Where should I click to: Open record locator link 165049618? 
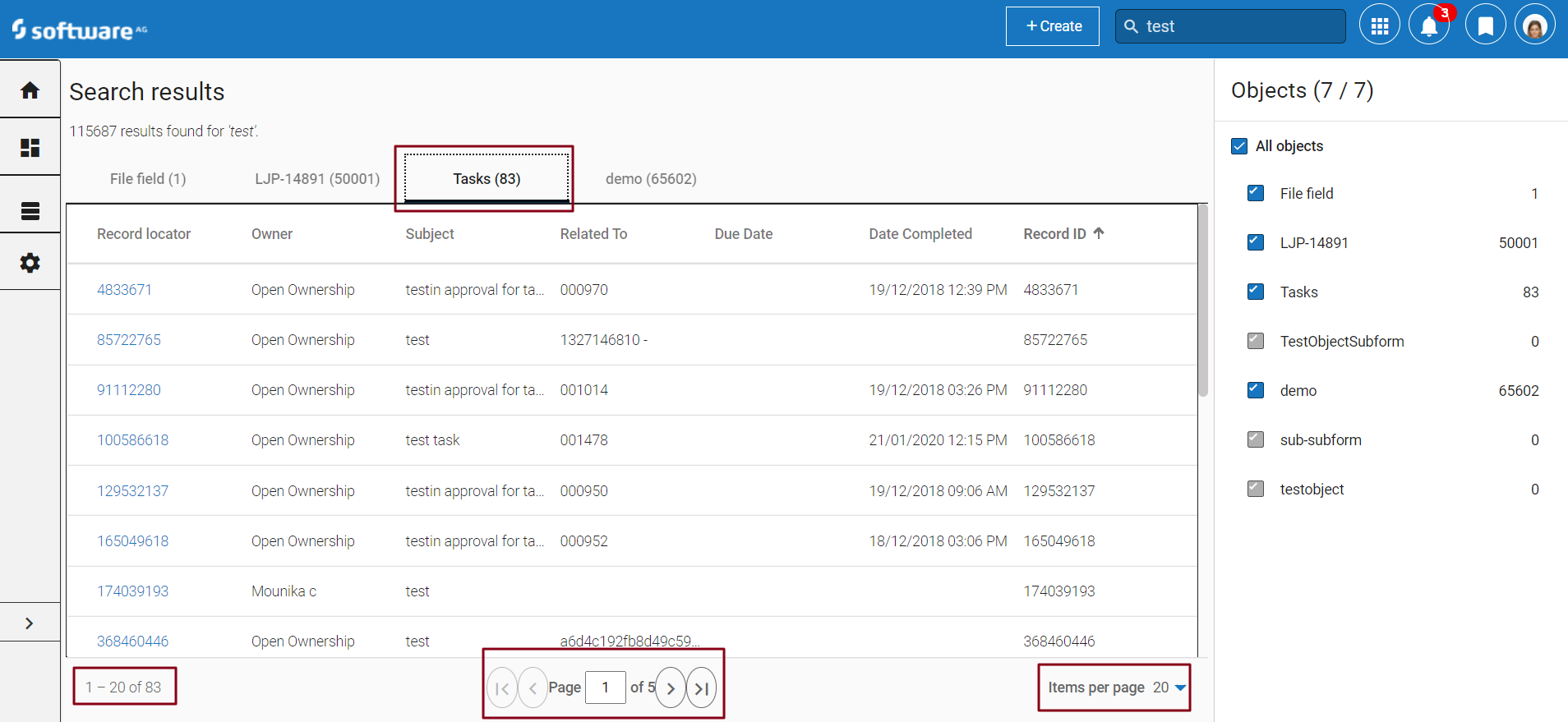[x=132, y=541]
